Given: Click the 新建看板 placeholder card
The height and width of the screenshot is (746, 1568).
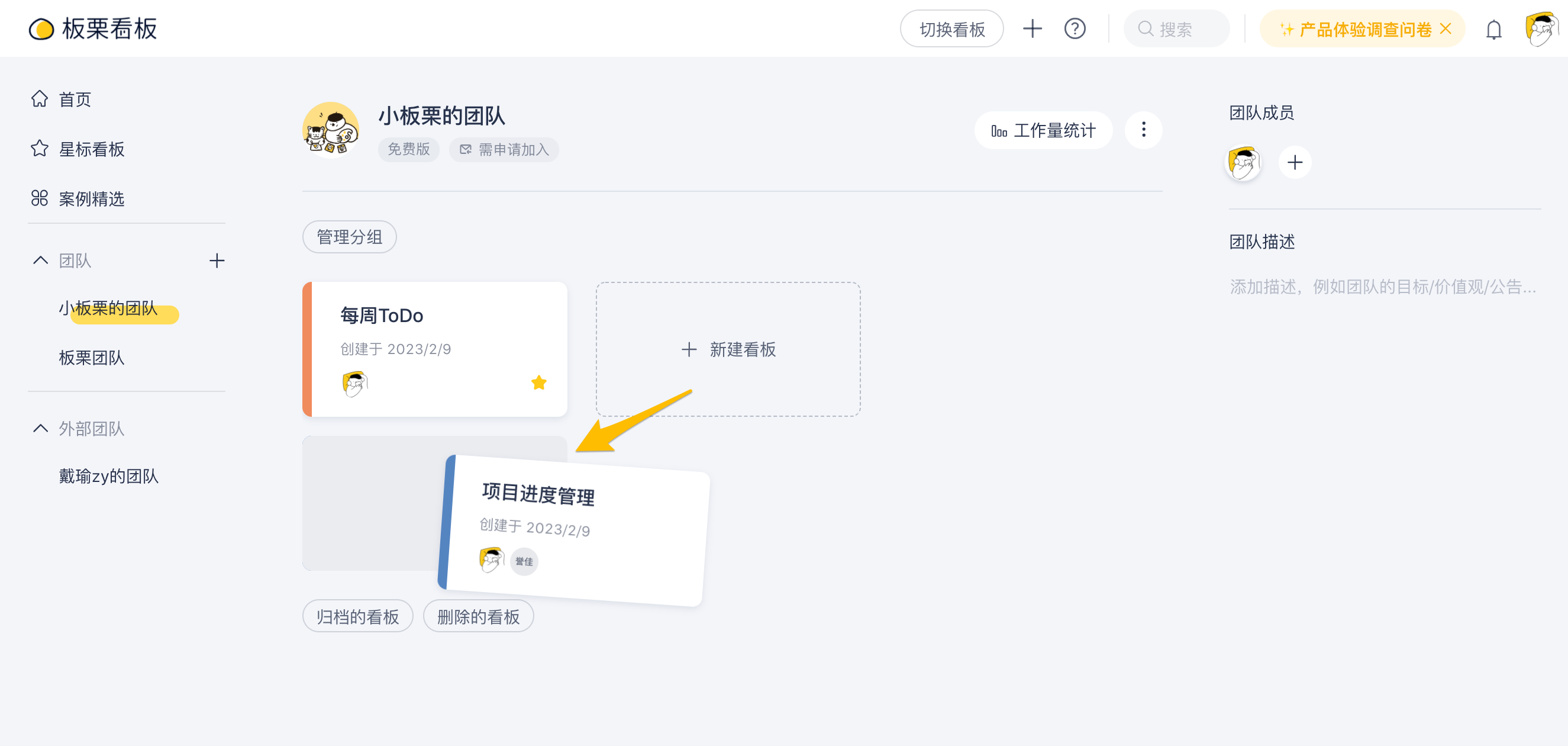Looking at the screenshot, I should point(728,349).
